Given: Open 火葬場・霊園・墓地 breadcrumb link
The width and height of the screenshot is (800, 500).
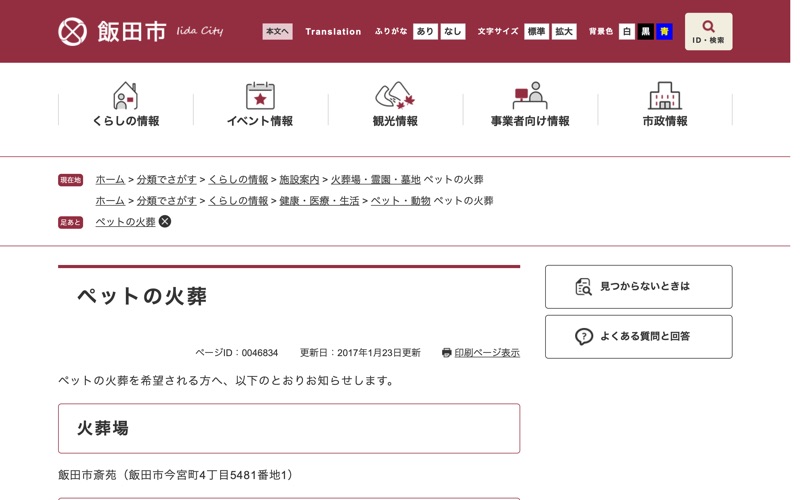Looking at the screenshot, I should [x=376, y=180].
